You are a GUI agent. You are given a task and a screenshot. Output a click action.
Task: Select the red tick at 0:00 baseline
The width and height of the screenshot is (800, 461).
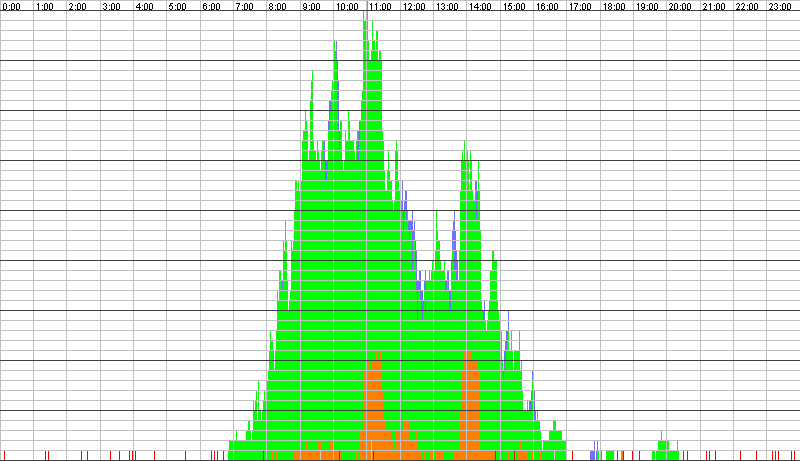pos(5,455)
